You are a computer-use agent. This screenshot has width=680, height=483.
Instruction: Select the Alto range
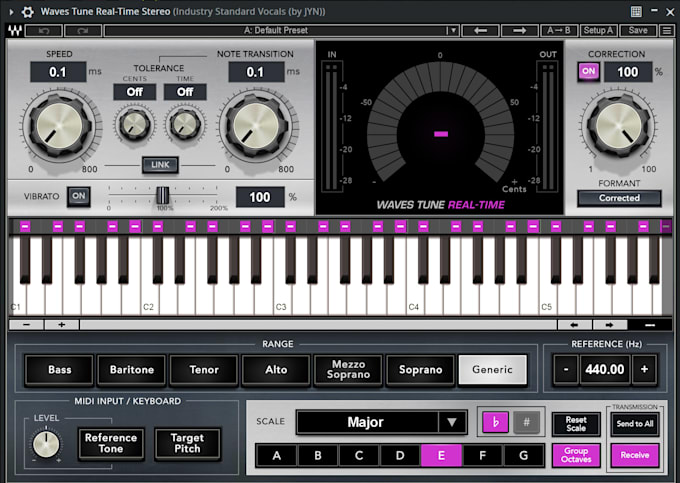(x=276, y=370)
